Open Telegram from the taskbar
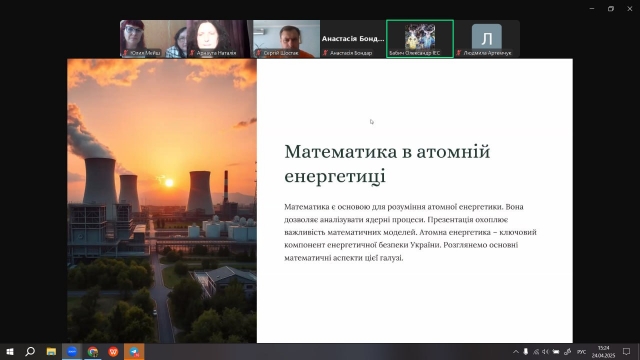This screenshot has width=640, height=360. coord(134,351)
